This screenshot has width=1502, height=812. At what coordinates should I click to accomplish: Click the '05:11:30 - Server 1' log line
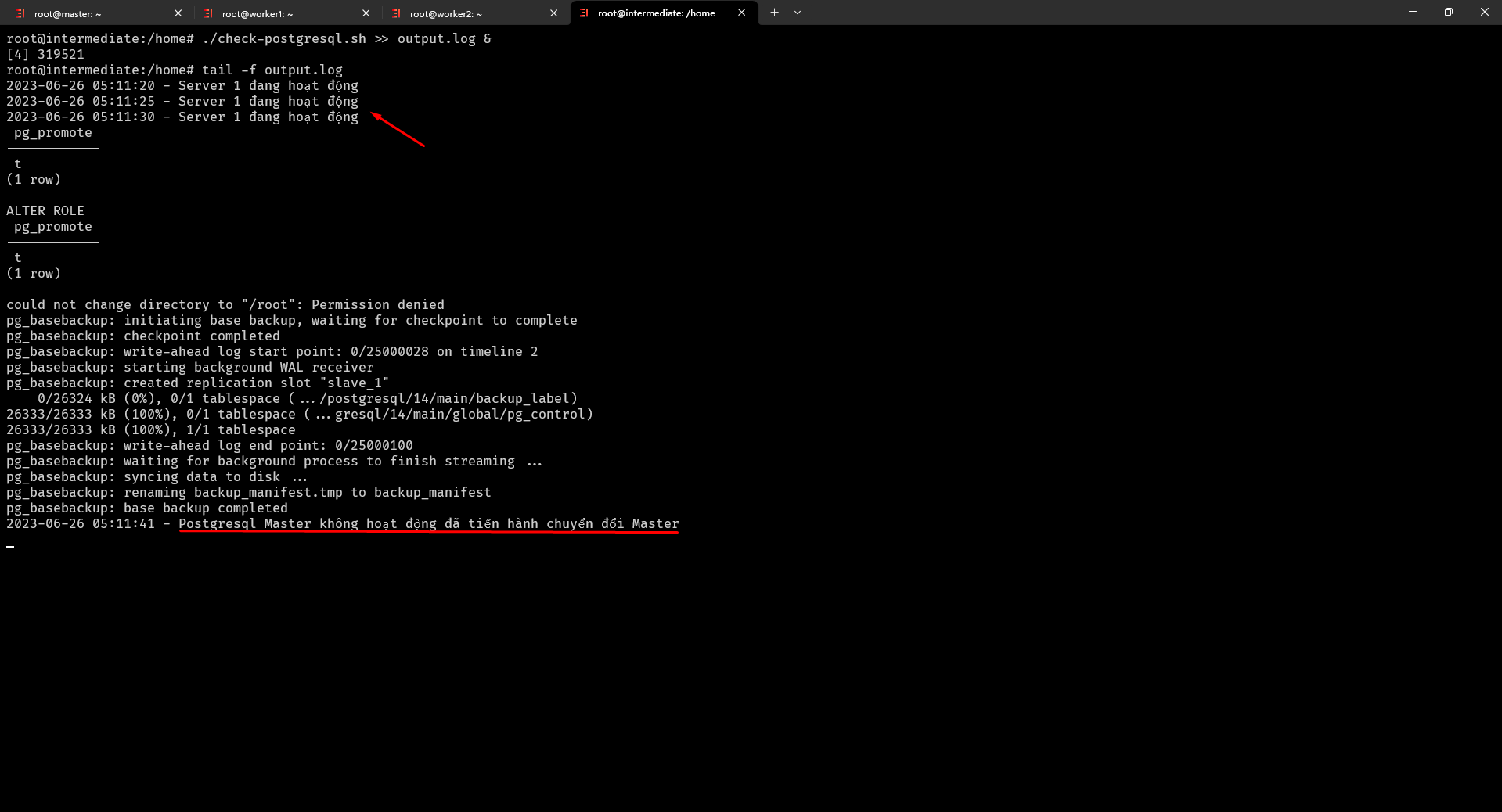click(x=182, y=117)
